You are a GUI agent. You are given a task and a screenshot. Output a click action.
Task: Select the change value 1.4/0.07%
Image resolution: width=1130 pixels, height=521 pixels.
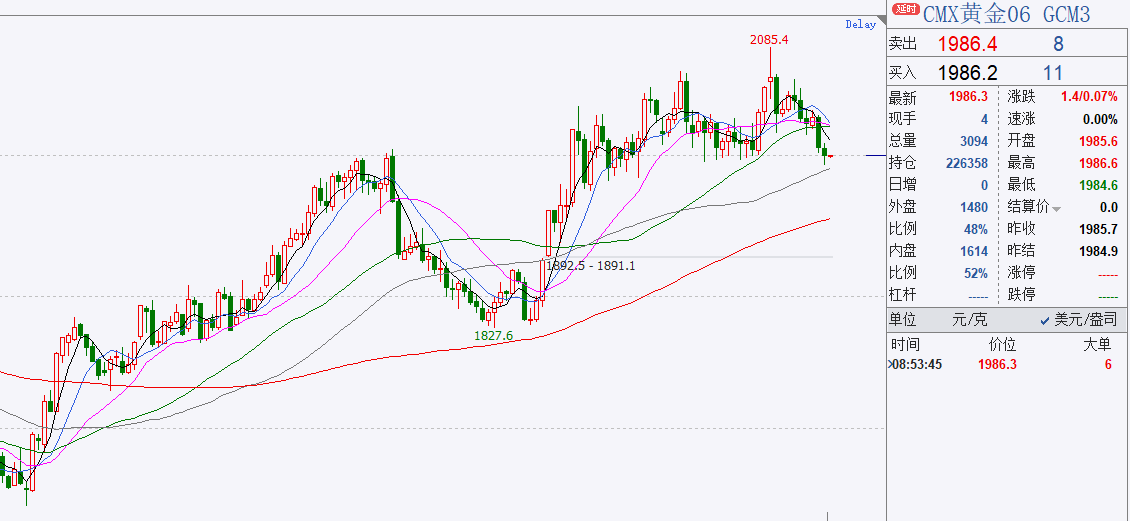tap(1089, 97)
